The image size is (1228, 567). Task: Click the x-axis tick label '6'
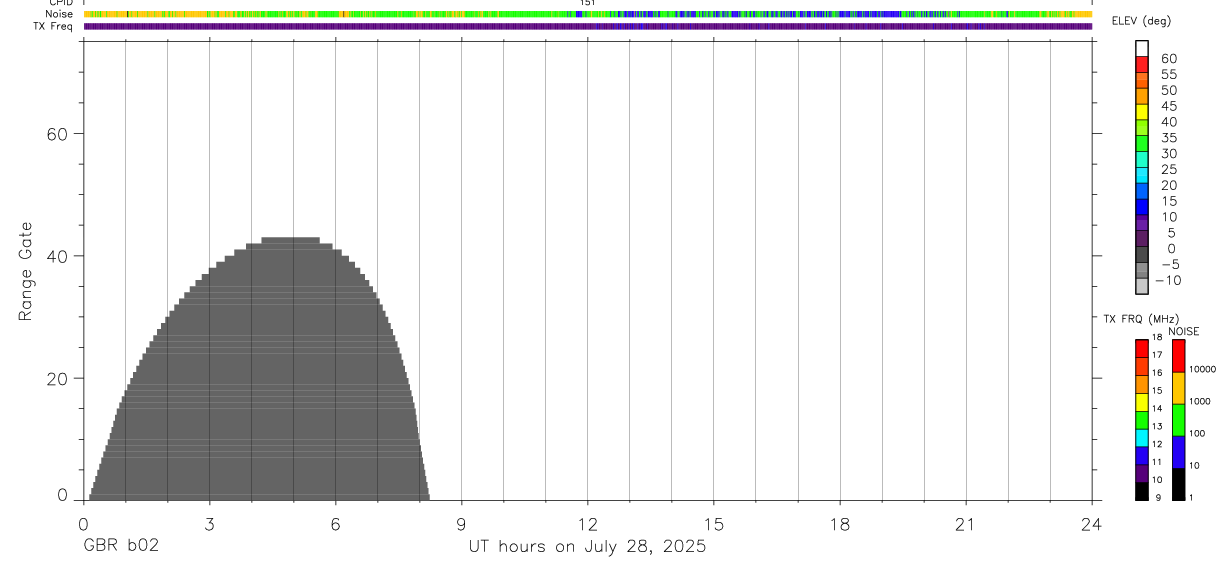[x=335, y=525]
